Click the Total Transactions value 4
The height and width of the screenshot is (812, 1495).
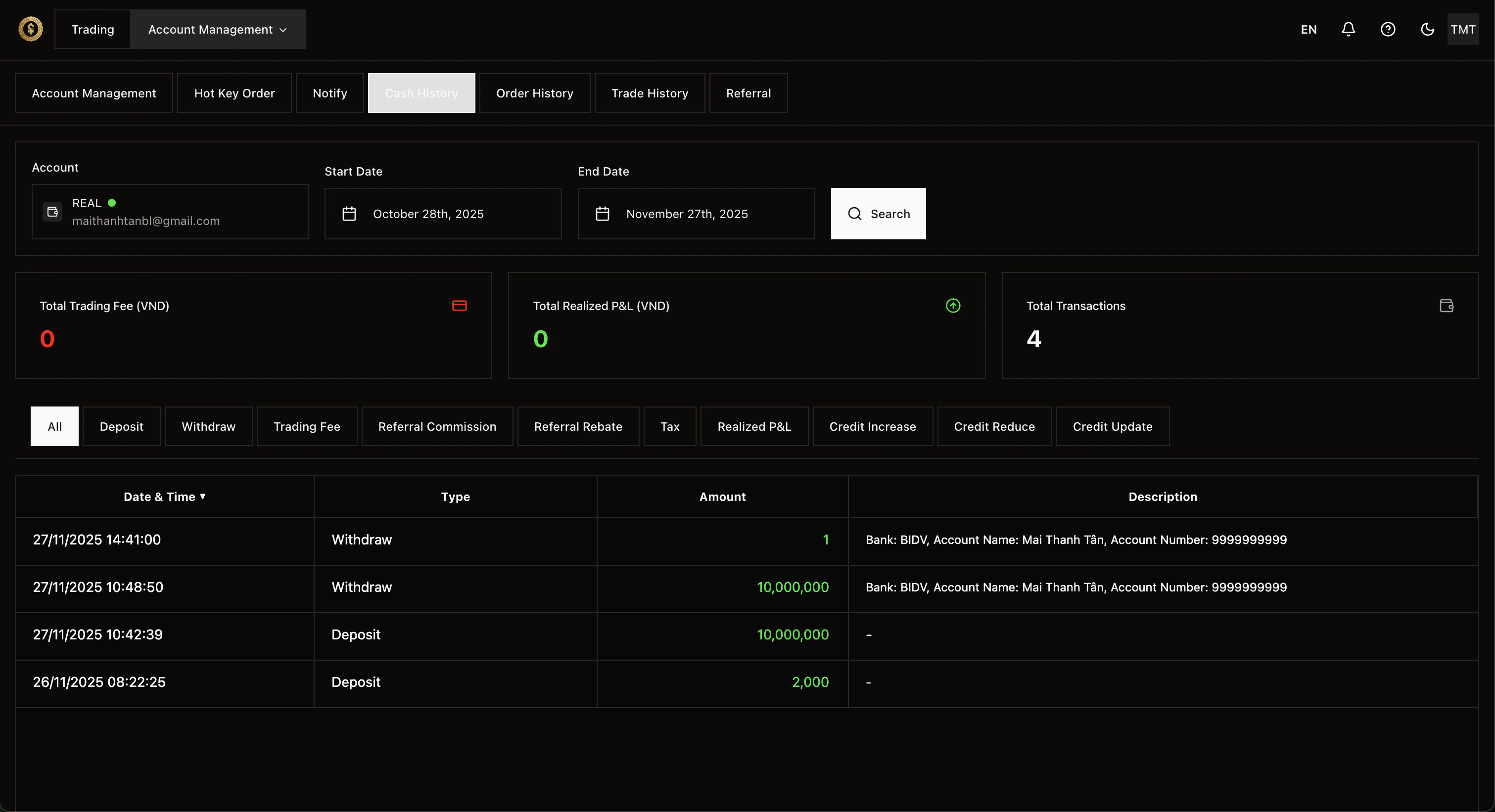1033,339
